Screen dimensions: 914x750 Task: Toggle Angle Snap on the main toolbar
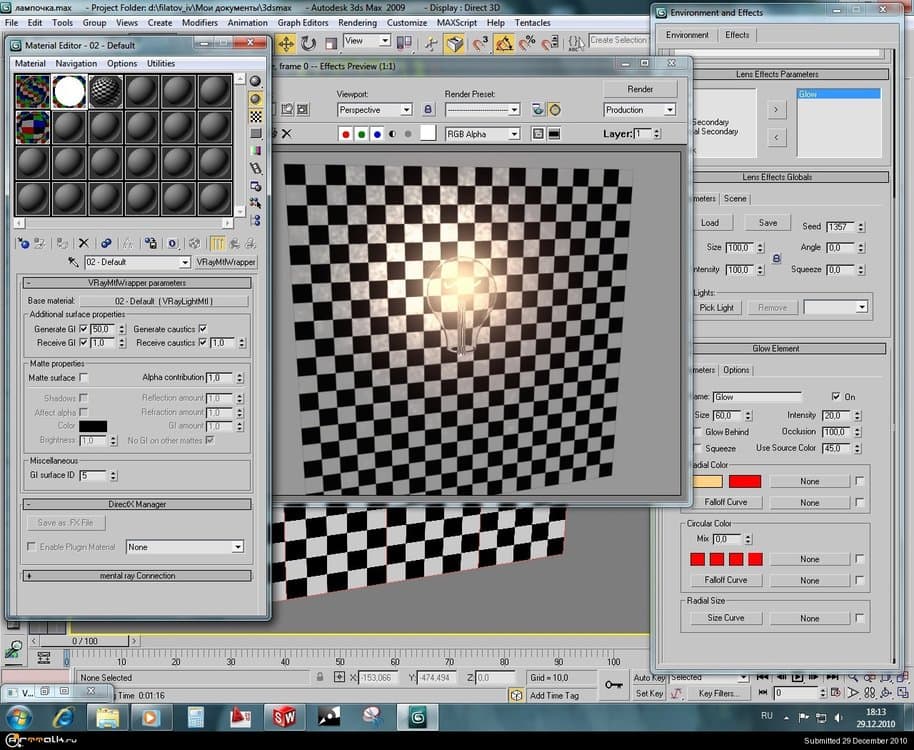point(504,43)
